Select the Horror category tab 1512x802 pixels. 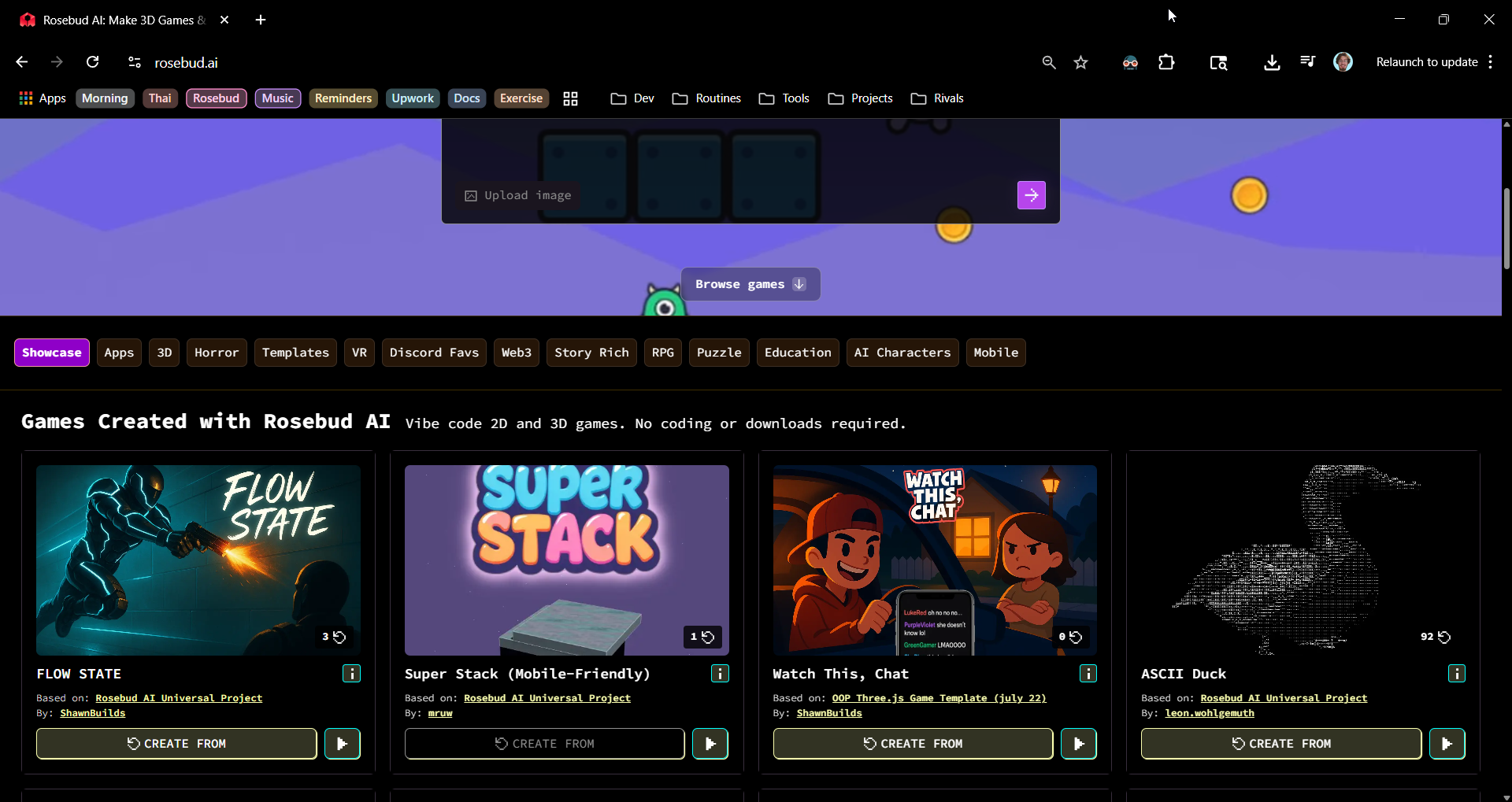217,353
